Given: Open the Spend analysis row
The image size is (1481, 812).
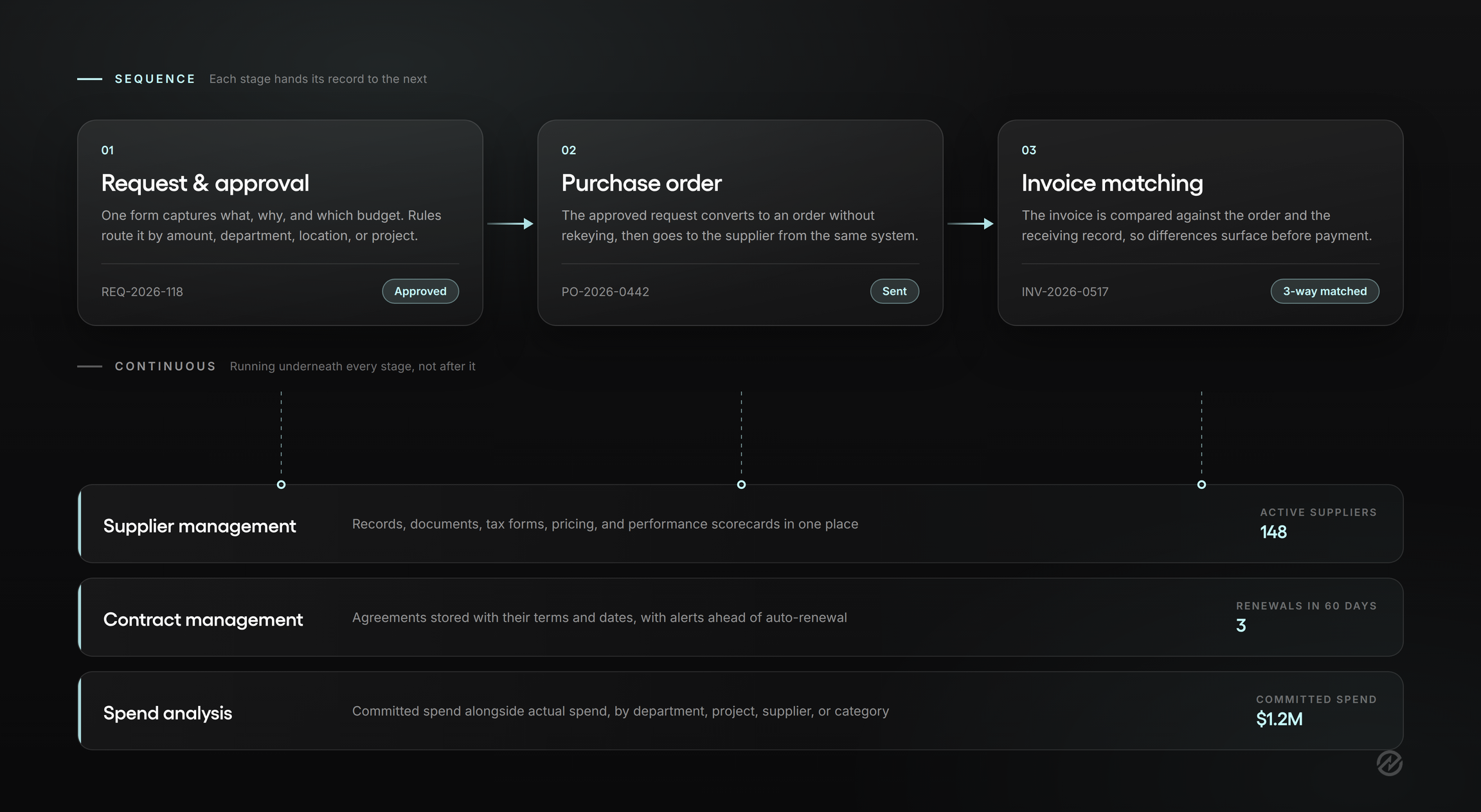Looking at the screenshot, I should 740,710.
